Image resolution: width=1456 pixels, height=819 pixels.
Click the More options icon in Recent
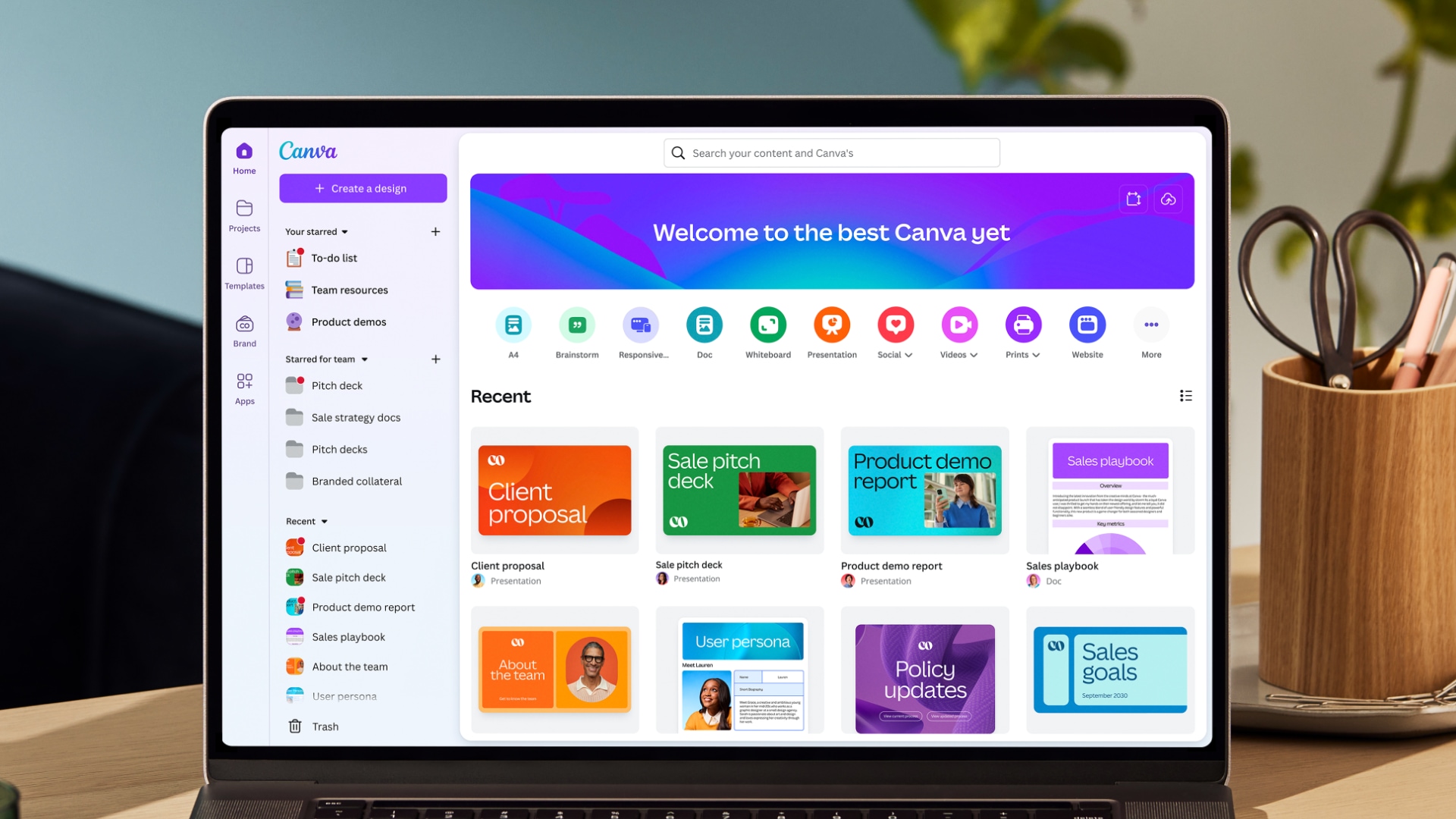click(1186, 396)
